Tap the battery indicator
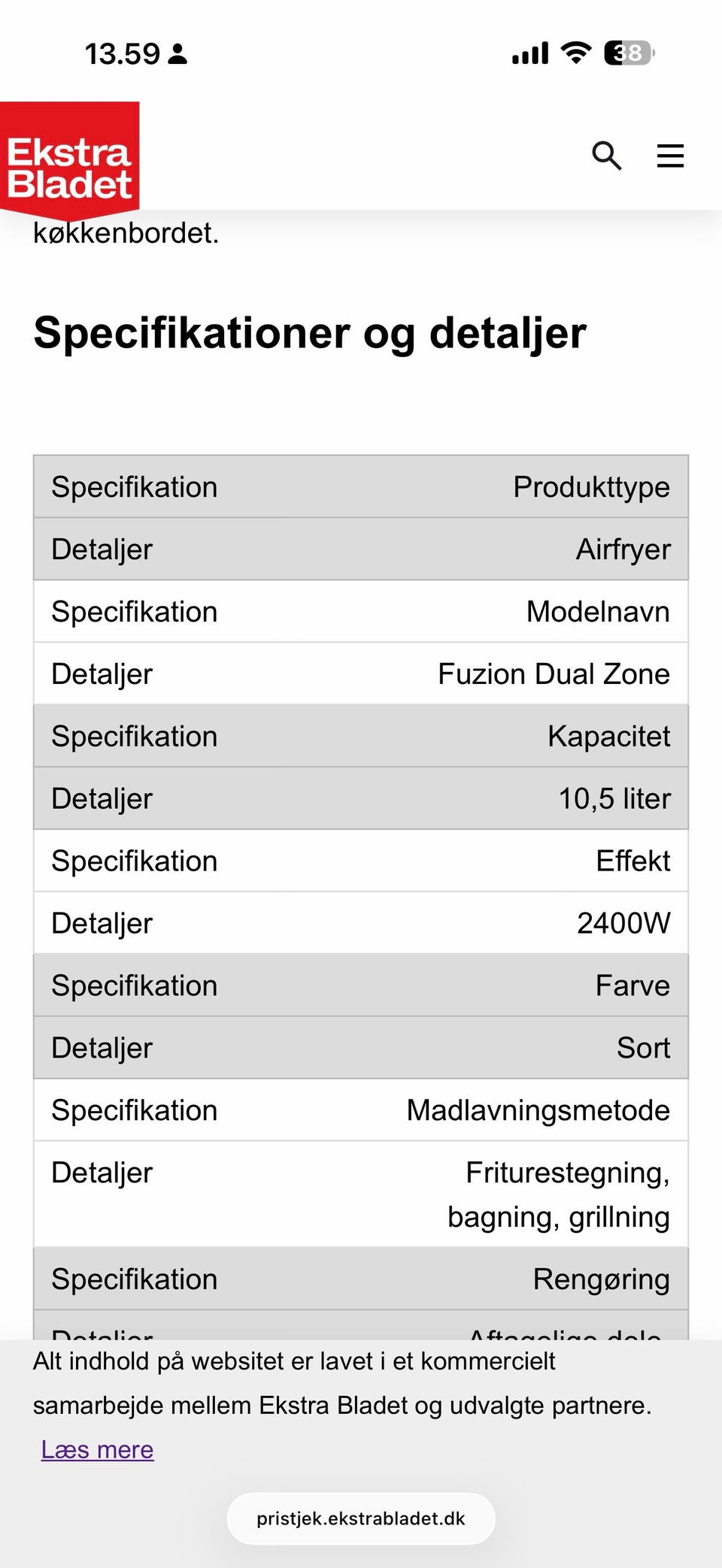This screenshot has height=1568, width=722. coord(629,53)
